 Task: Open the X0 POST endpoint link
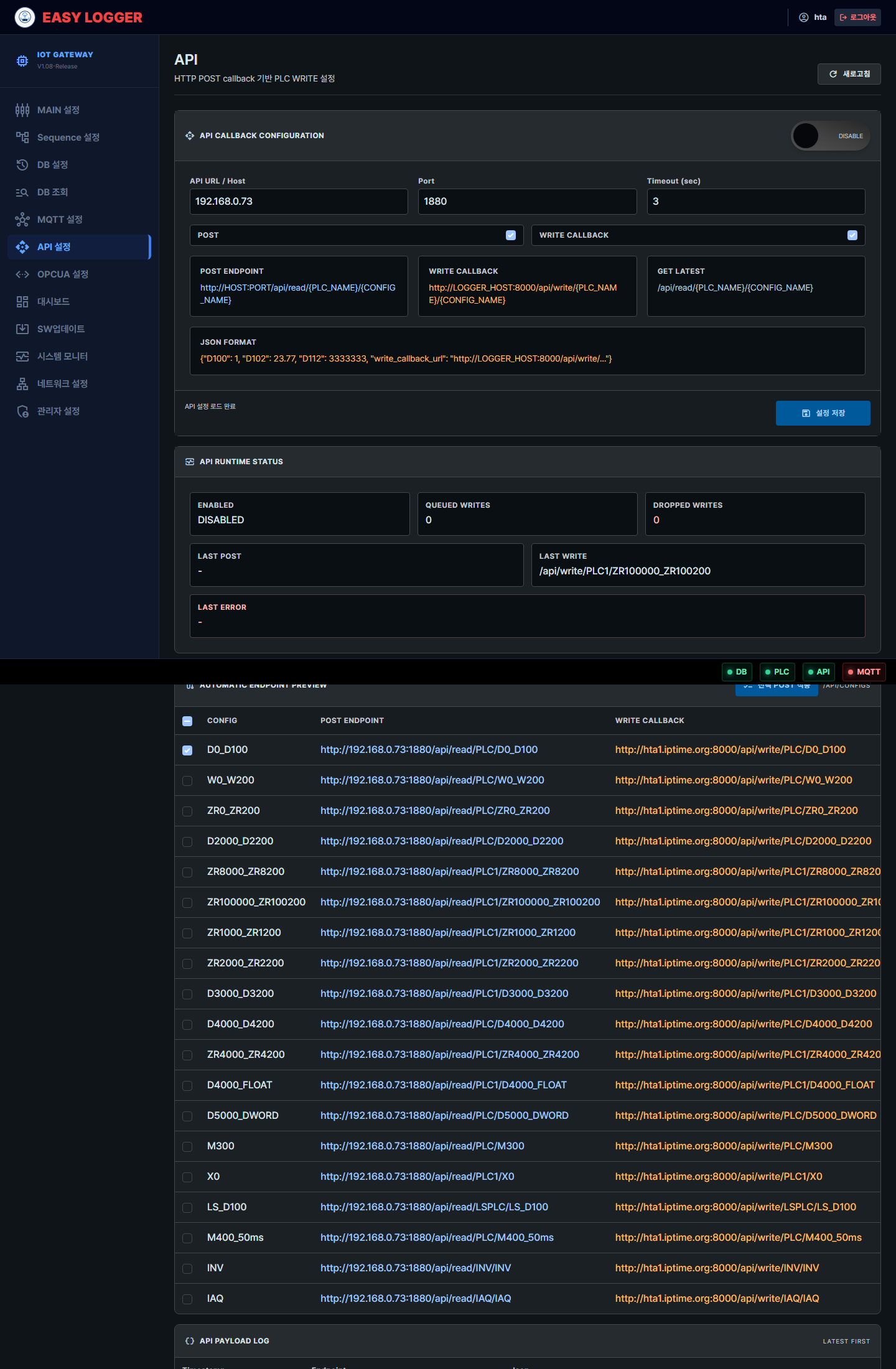[x=418, y=1177]
